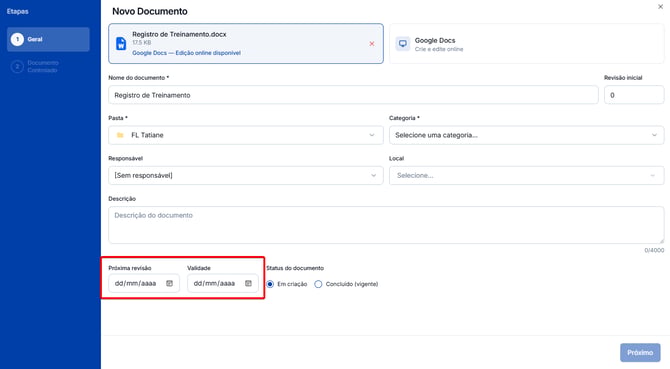The image size is (670, 369).
Task: Remove the uploaded Registro de Treinamento.docx file
Action: tap(372, 44)
